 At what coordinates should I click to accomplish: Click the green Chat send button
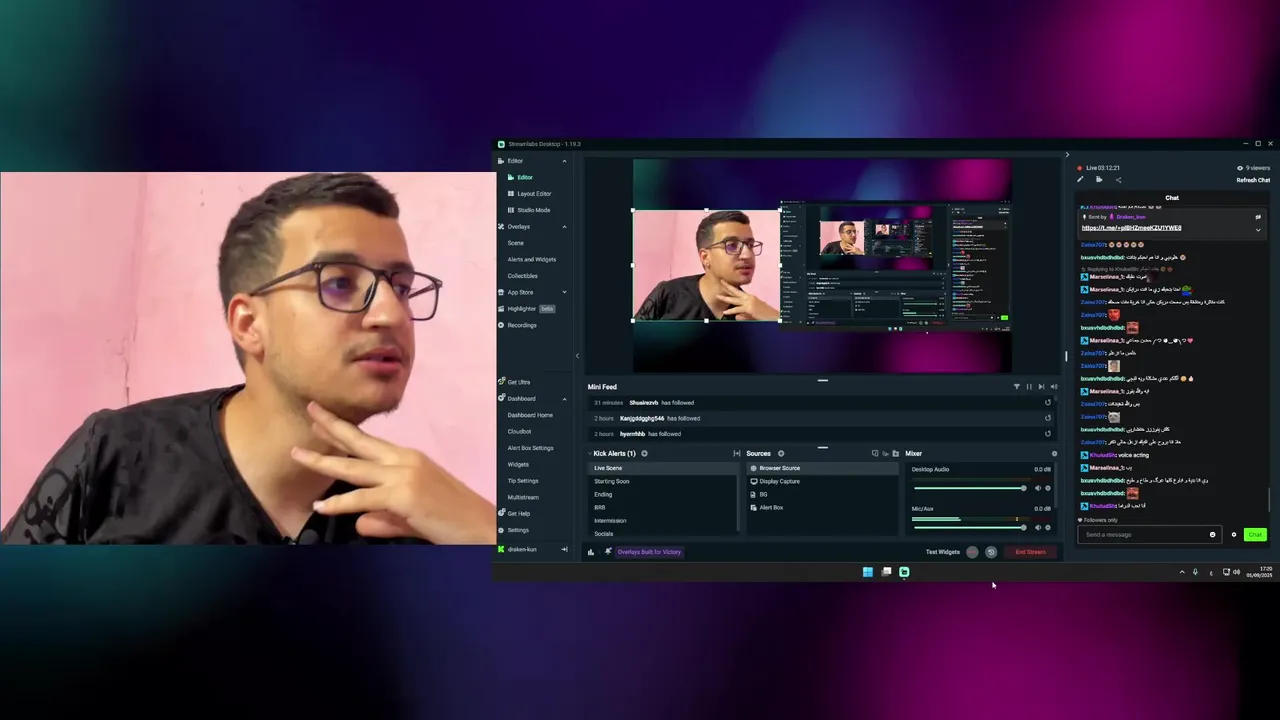(x=1255, y=535)
